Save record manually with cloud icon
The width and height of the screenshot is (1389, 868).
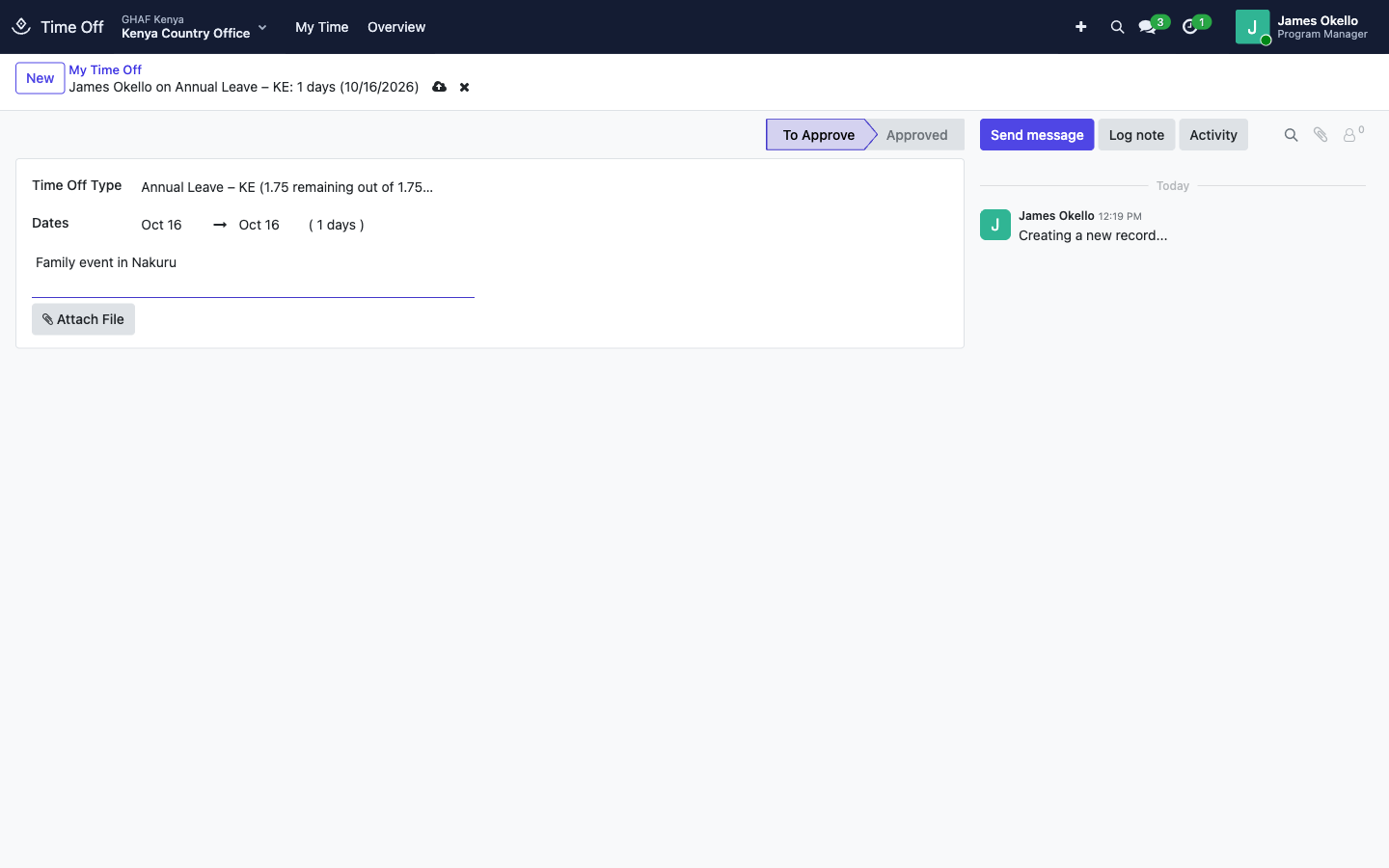pyautogui.click(x=439, y=87)
